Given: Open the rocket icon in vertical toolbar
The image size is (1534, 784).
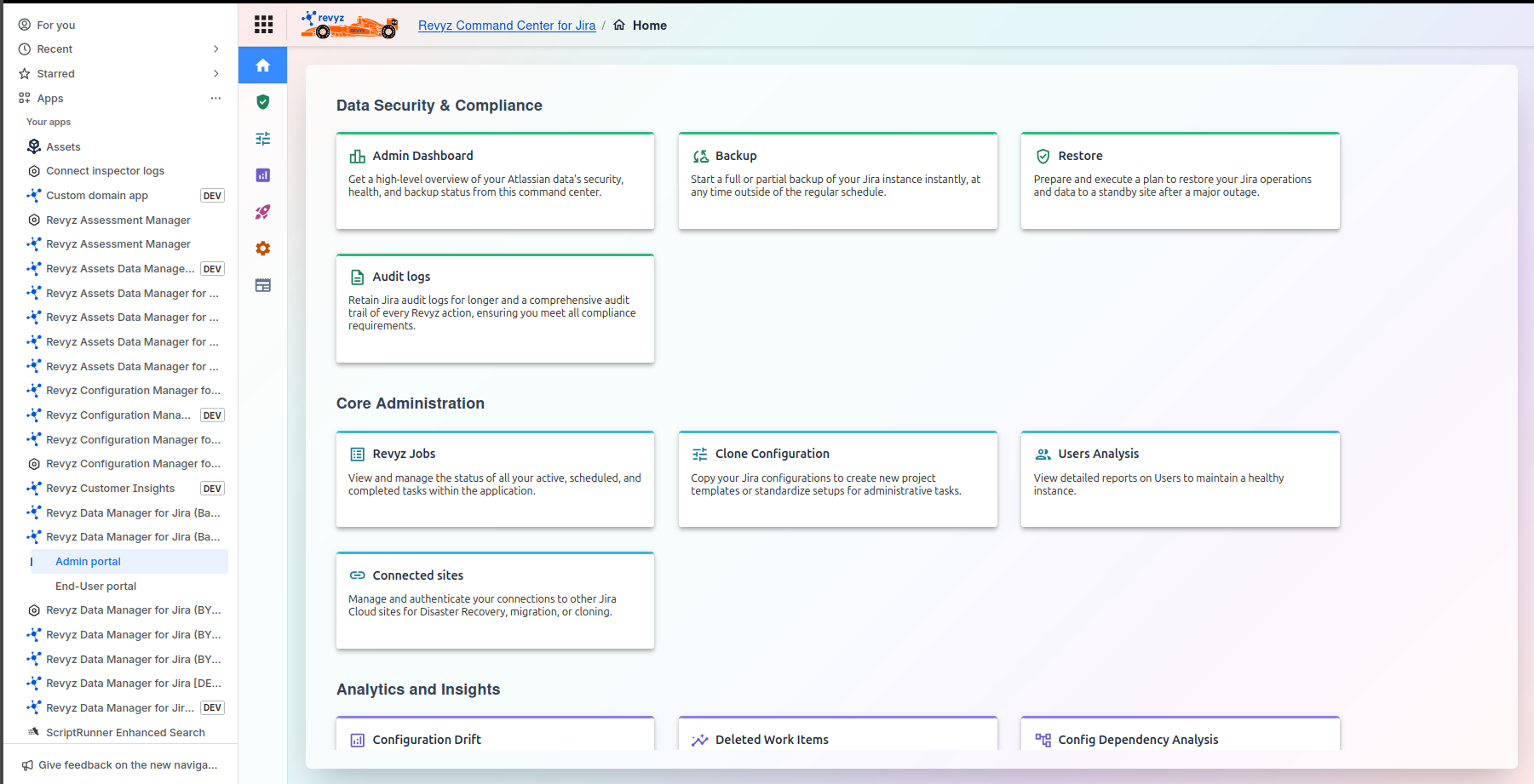Looking at the screenshot, I should coord(262,212).
